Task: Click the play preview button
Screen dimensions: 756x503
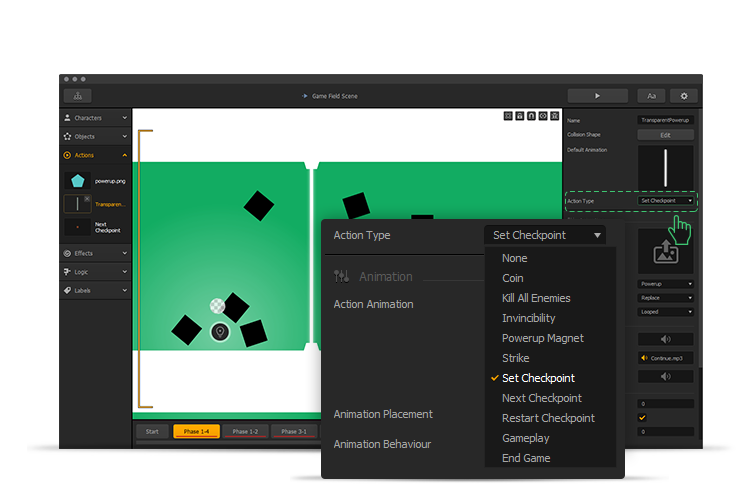Action: coord(597,96)
